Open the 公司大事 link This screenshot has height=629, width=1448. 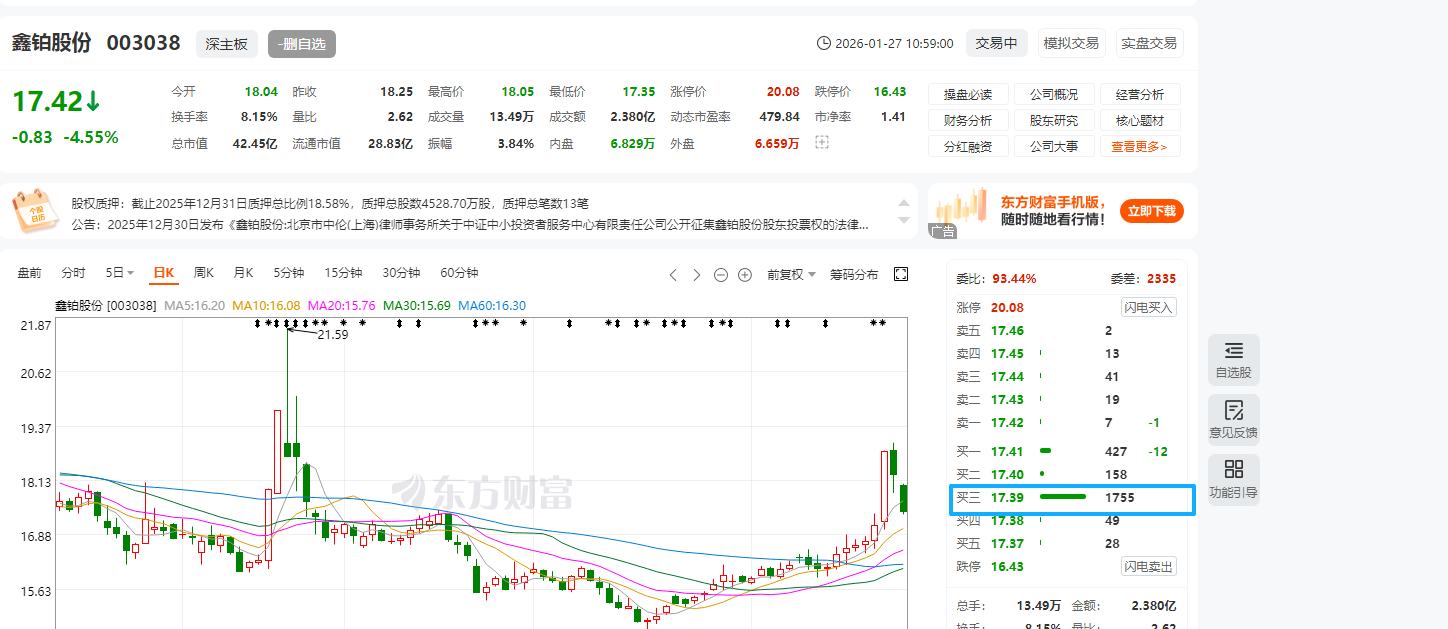[1054, 146]
